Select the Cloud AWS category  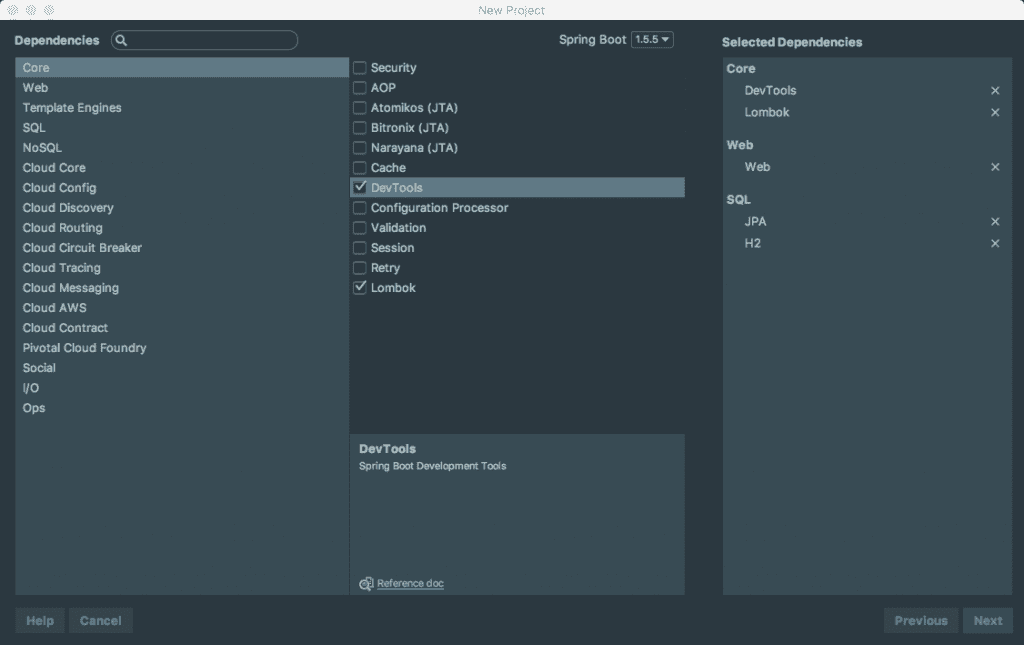click(54, 307)
